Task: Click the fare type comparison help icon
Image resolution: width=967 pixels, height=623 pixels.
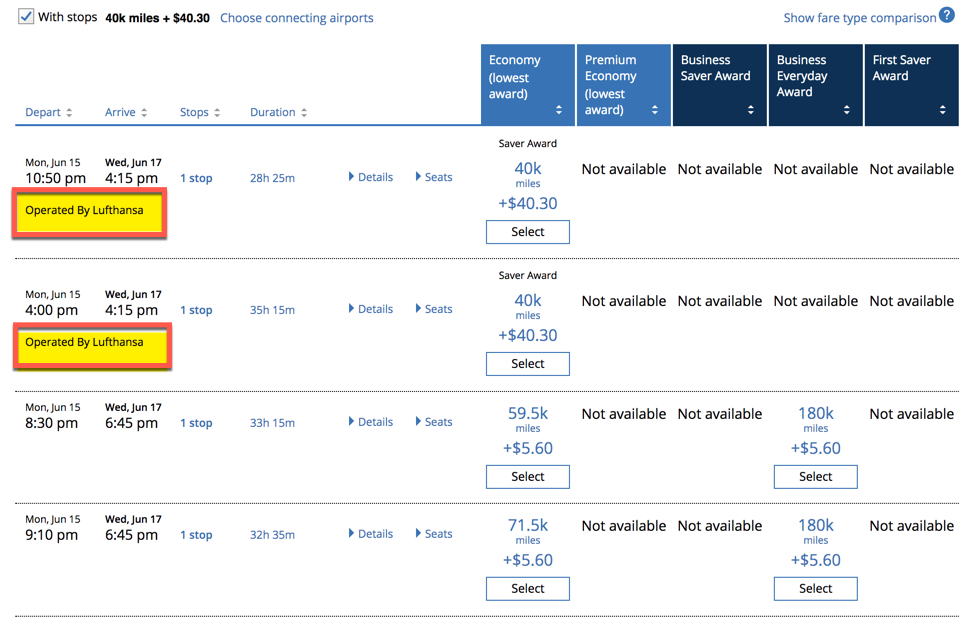Action: (947, 15)
